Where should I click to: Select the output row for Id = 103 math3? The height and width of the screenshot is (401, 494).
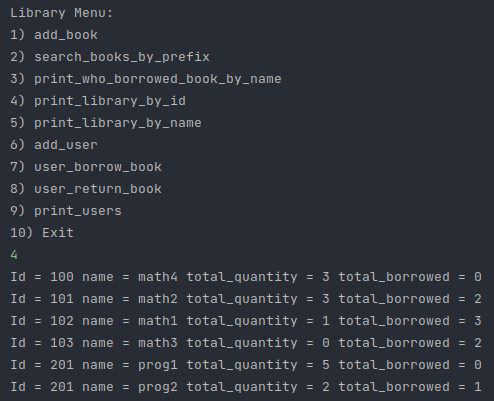pyautogui.click(x=246, y=343)
